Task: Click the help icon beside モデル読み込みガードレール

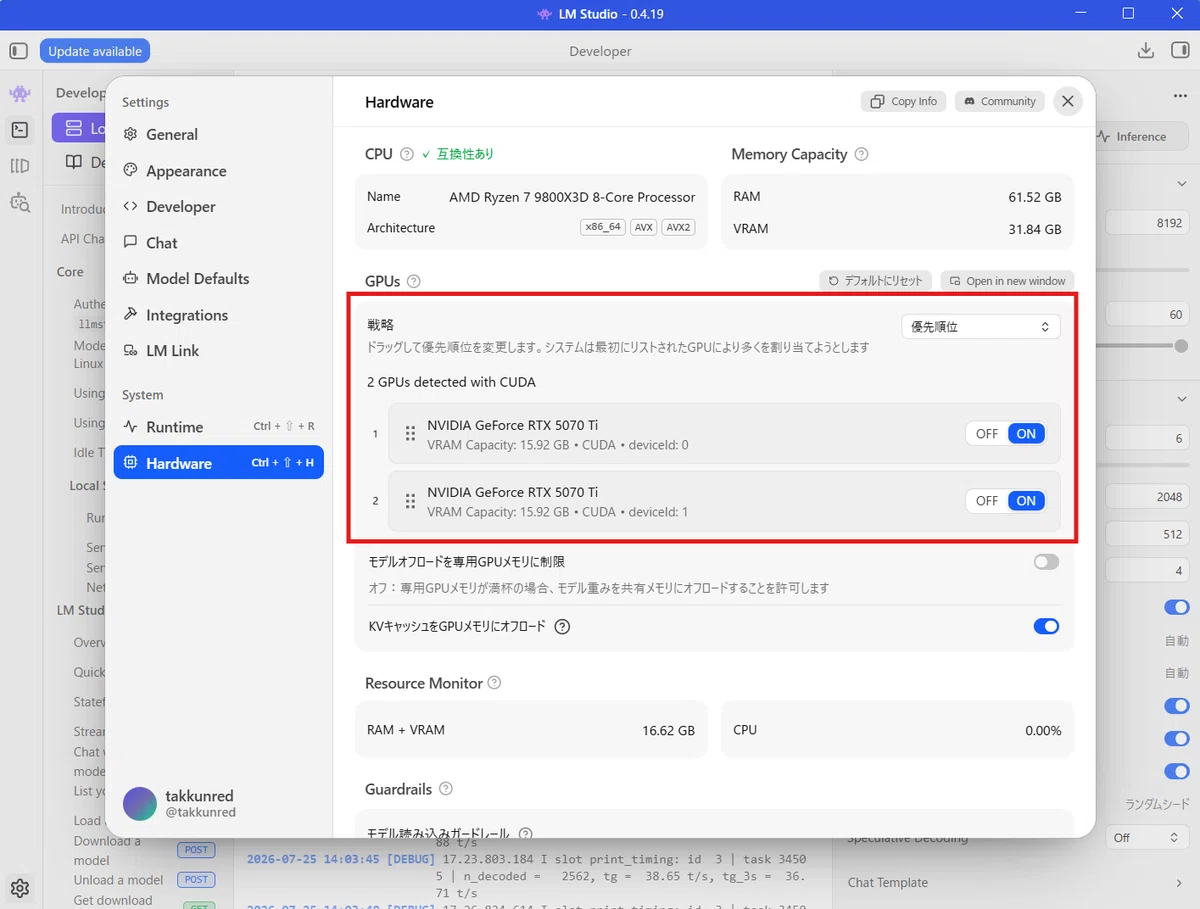Action: [525, 833]
